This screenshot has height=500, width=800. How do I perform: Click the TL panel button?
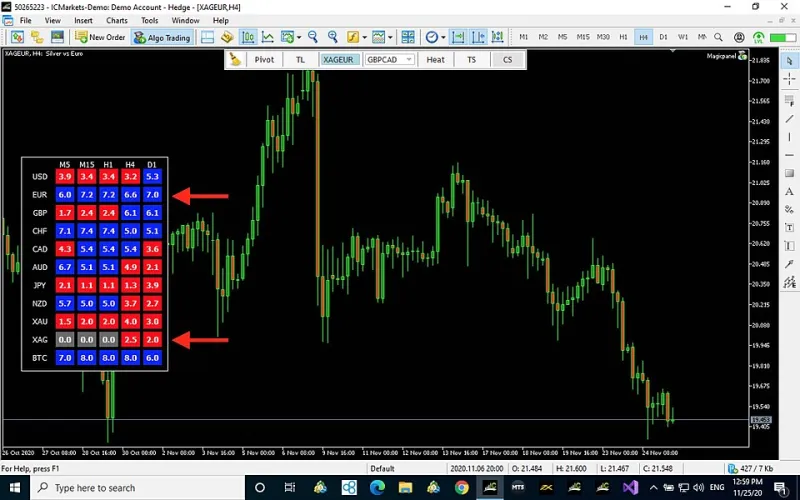click(301, 60)
